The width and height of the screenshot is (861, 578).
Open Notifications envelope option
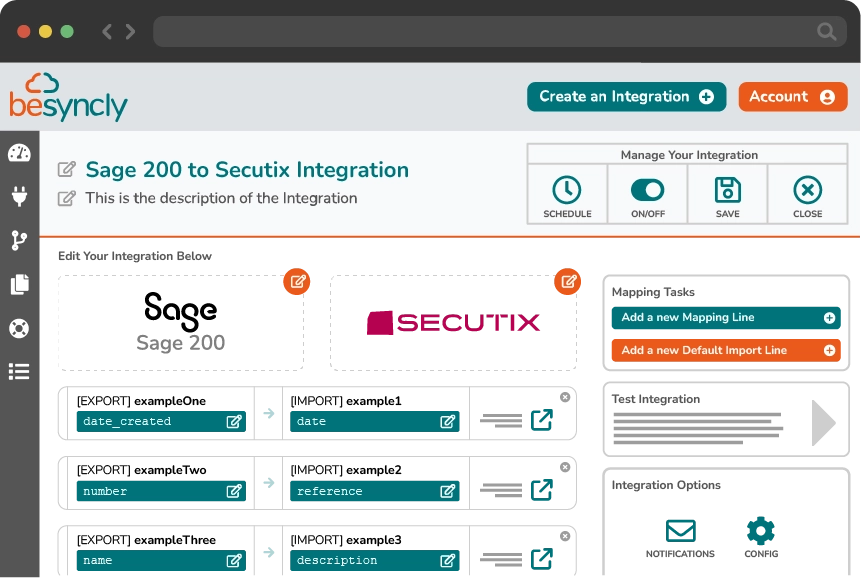click(x=680, y=531)
